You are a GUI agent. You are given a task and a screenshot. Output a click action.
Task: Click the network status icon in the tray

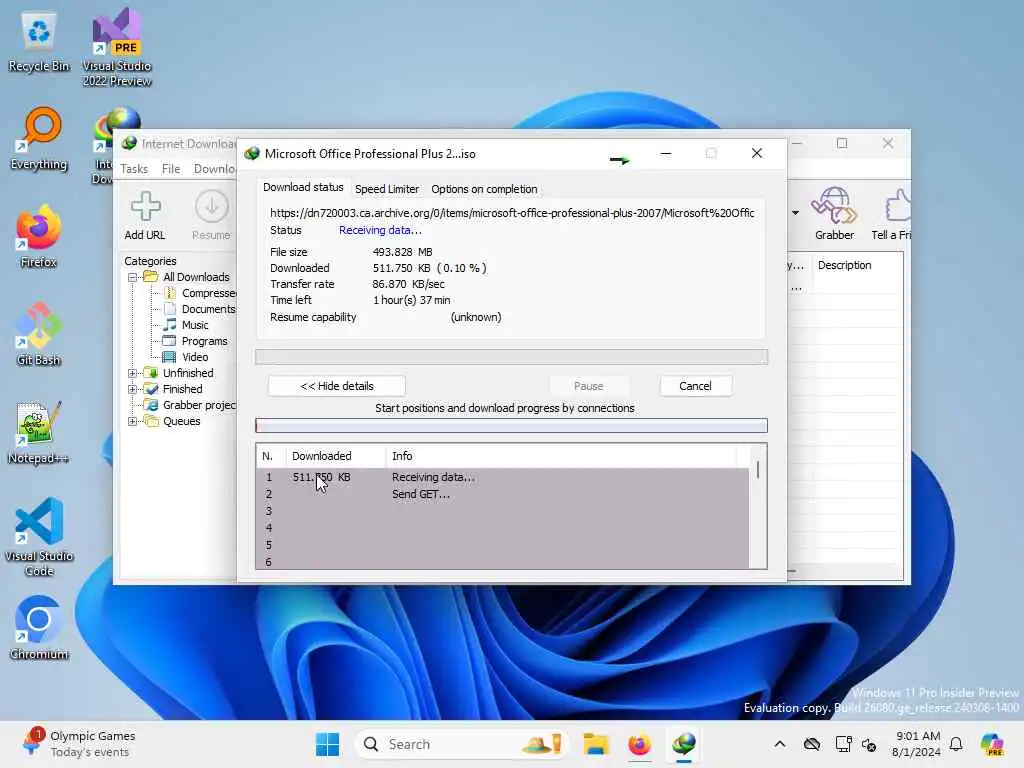coord(843,744)
